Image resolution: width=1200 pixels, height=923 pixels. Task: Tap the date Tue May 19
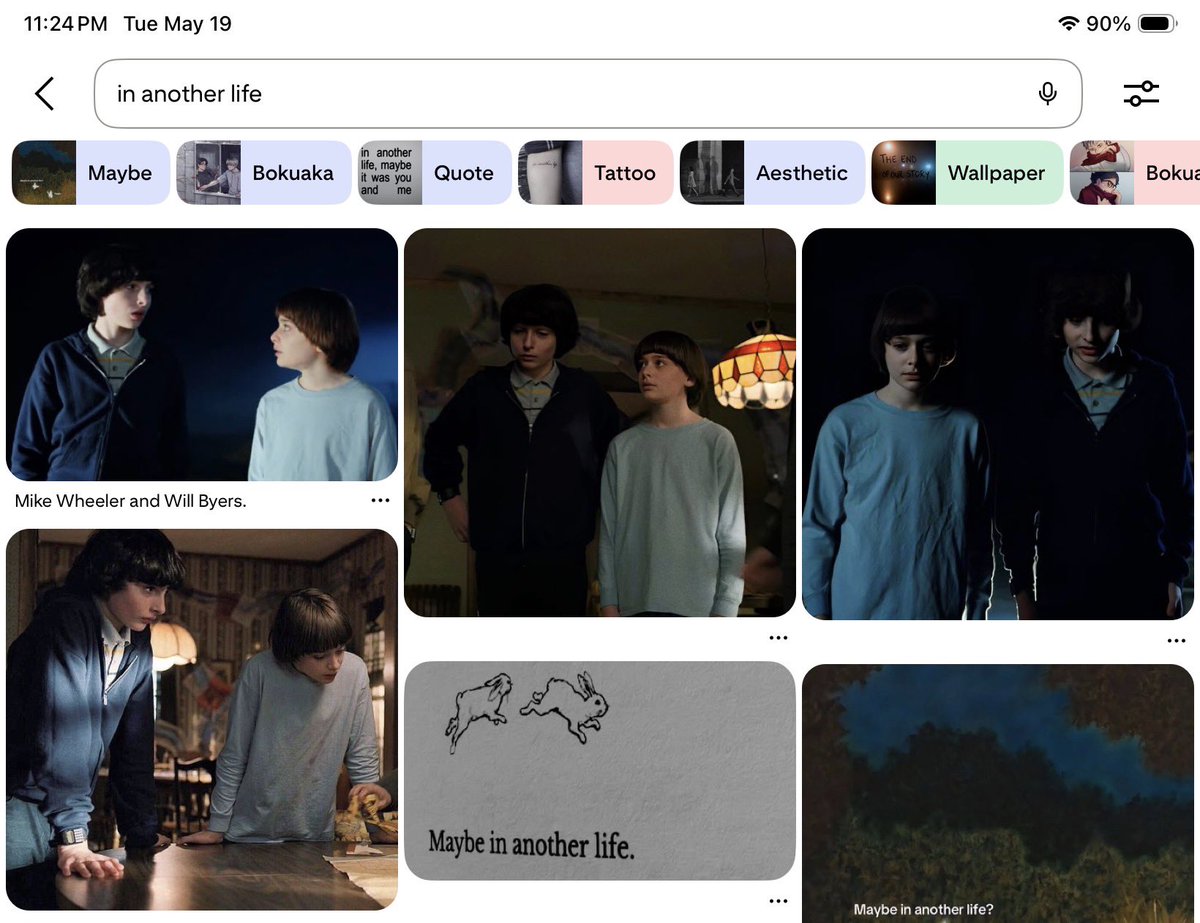[x=177, y=24]
